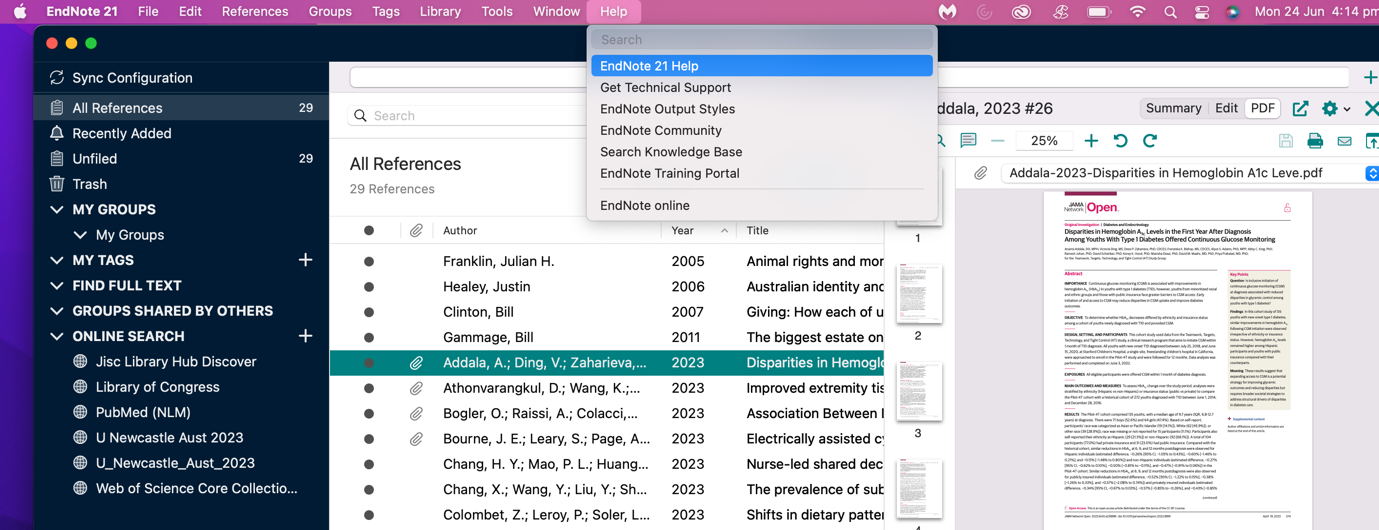Toggle read status for Colombet reference

[369, 515]
